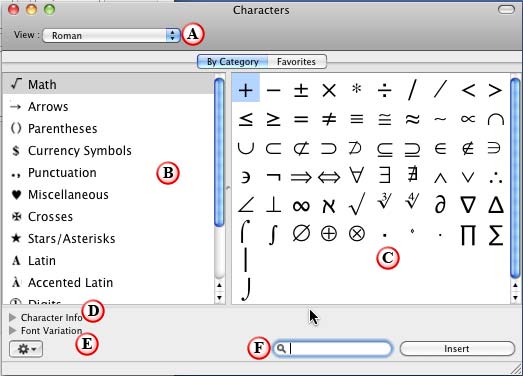Choose the partial derivative (∂) symbol
Image resolution: width=523 pixels, height=376 pixels.
click(440, 205)
